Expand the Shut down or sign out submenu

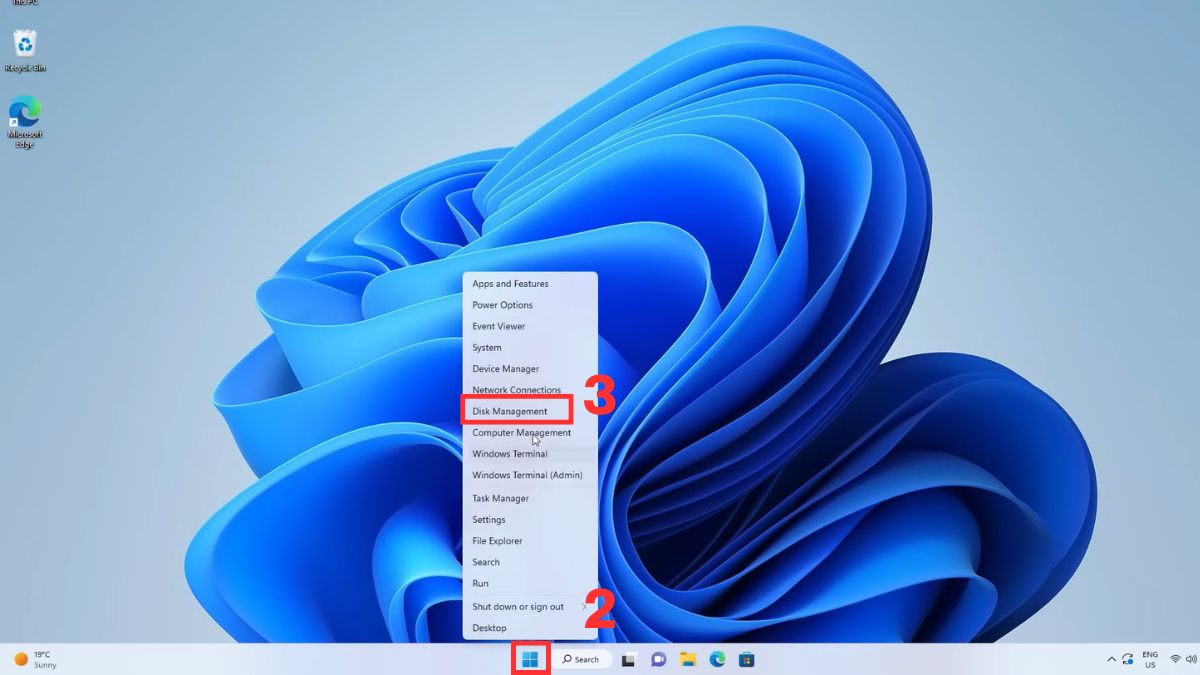point(519,606)
